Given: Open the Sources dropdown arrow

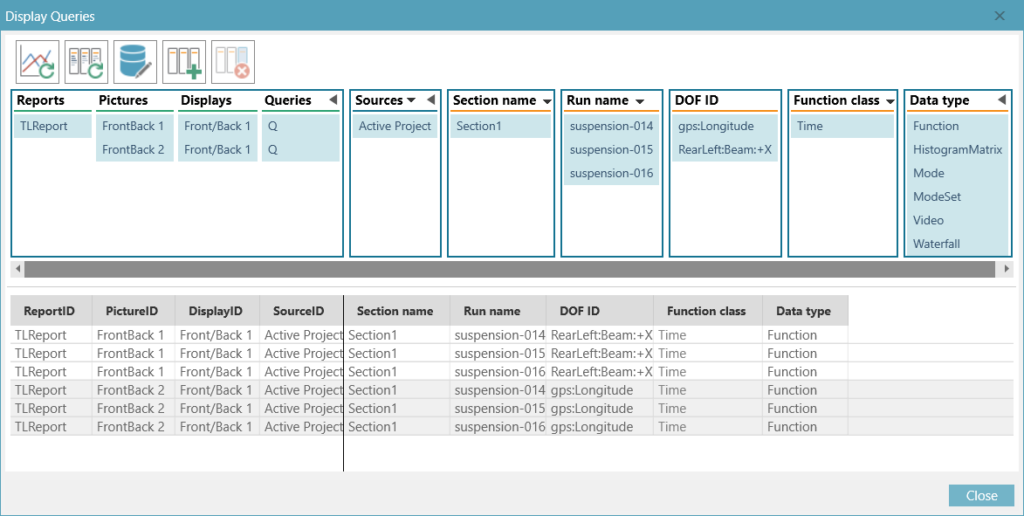Looking at the screenshot, I should (x=411, y=101).
